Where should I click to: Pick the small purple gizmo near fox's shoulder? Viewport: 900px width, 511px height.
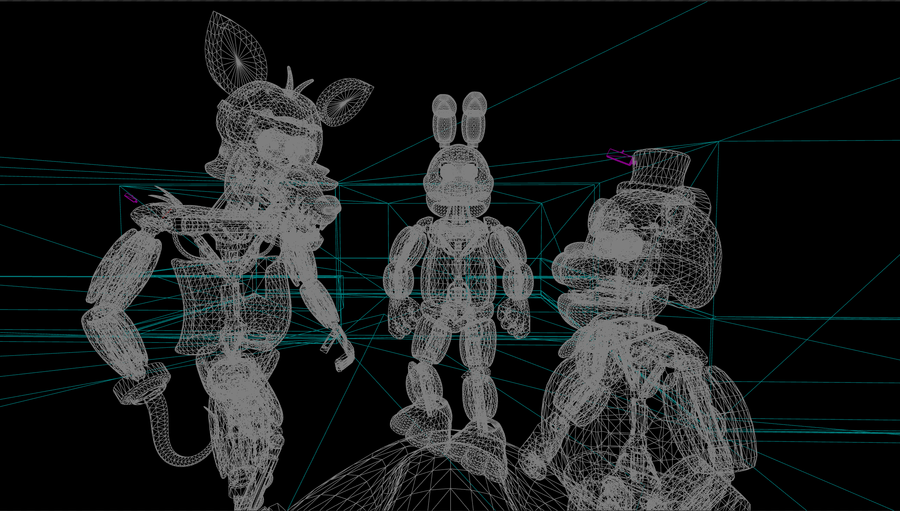pos(131,198)
